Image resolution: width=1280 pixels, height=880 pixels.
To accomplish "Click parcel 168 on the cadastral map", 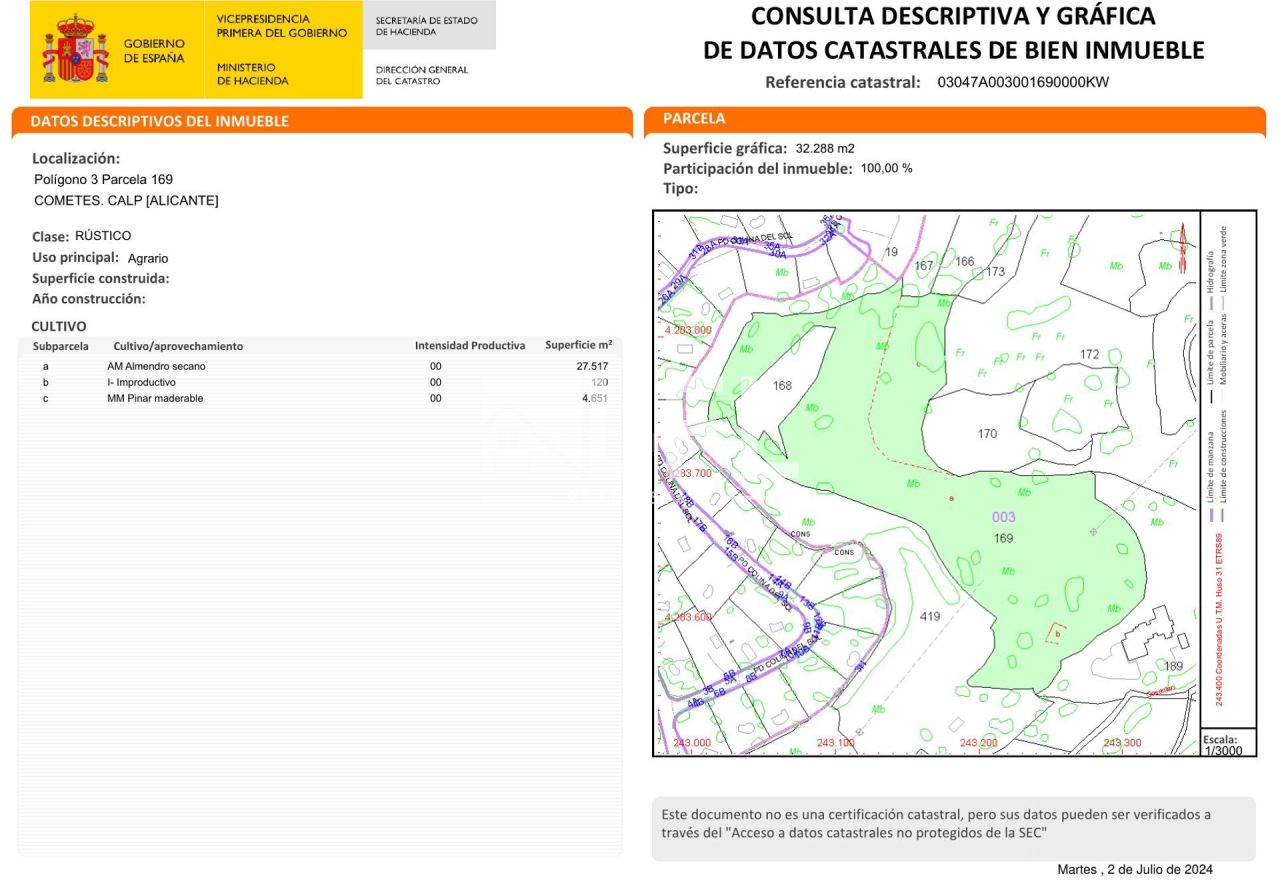I will 782,385.
